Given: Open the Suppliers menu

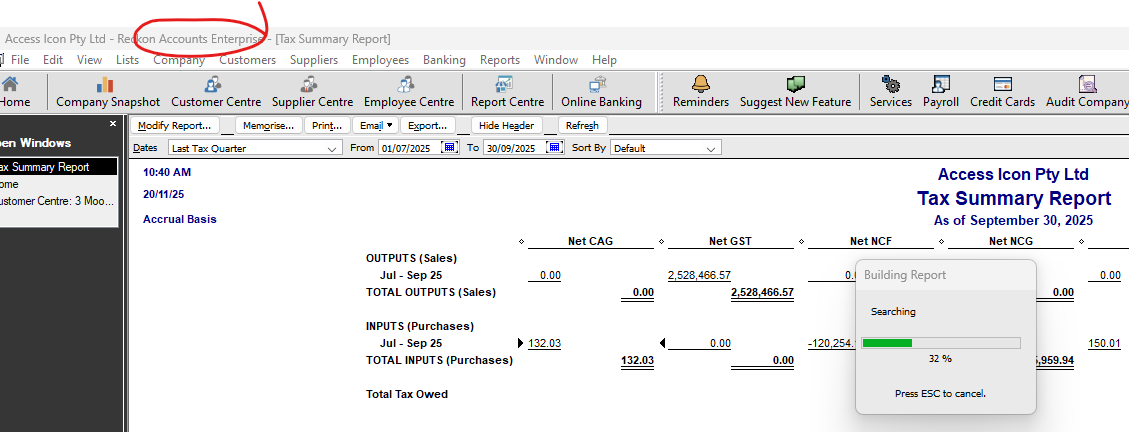Looking at the screenshot, I should [314, 60].
